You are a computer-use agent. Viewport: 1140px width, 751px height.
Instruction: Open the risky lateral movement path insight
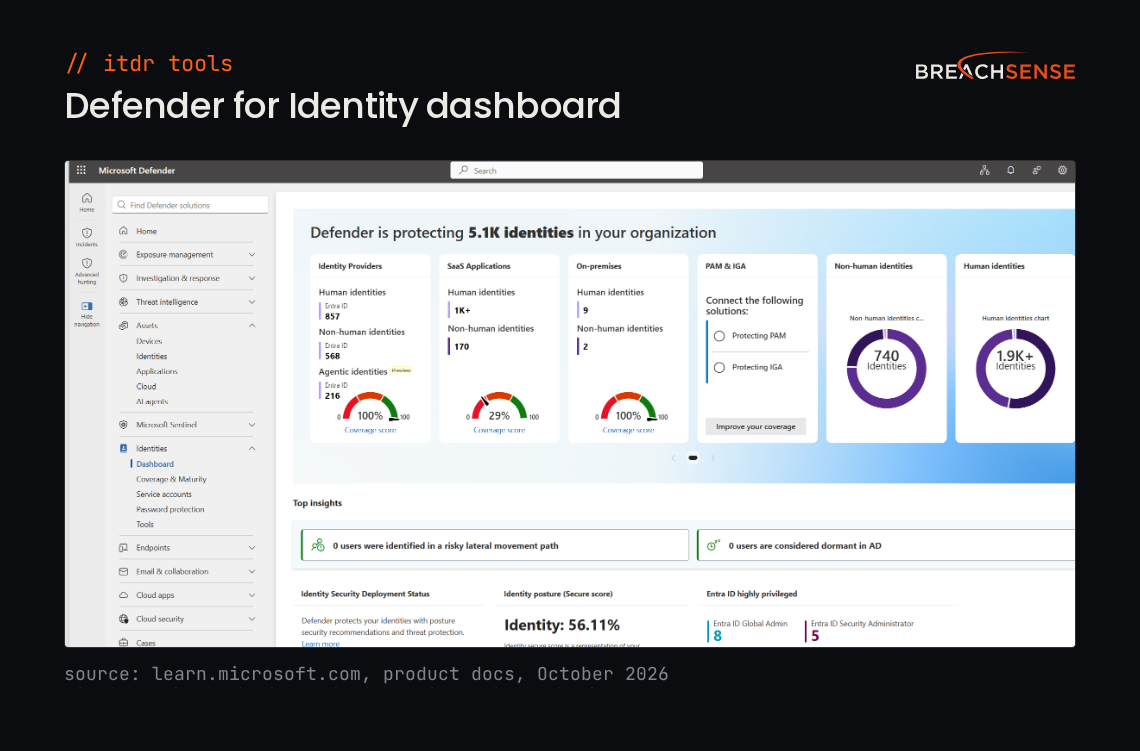pyautogui.click(x=495, y=545)
